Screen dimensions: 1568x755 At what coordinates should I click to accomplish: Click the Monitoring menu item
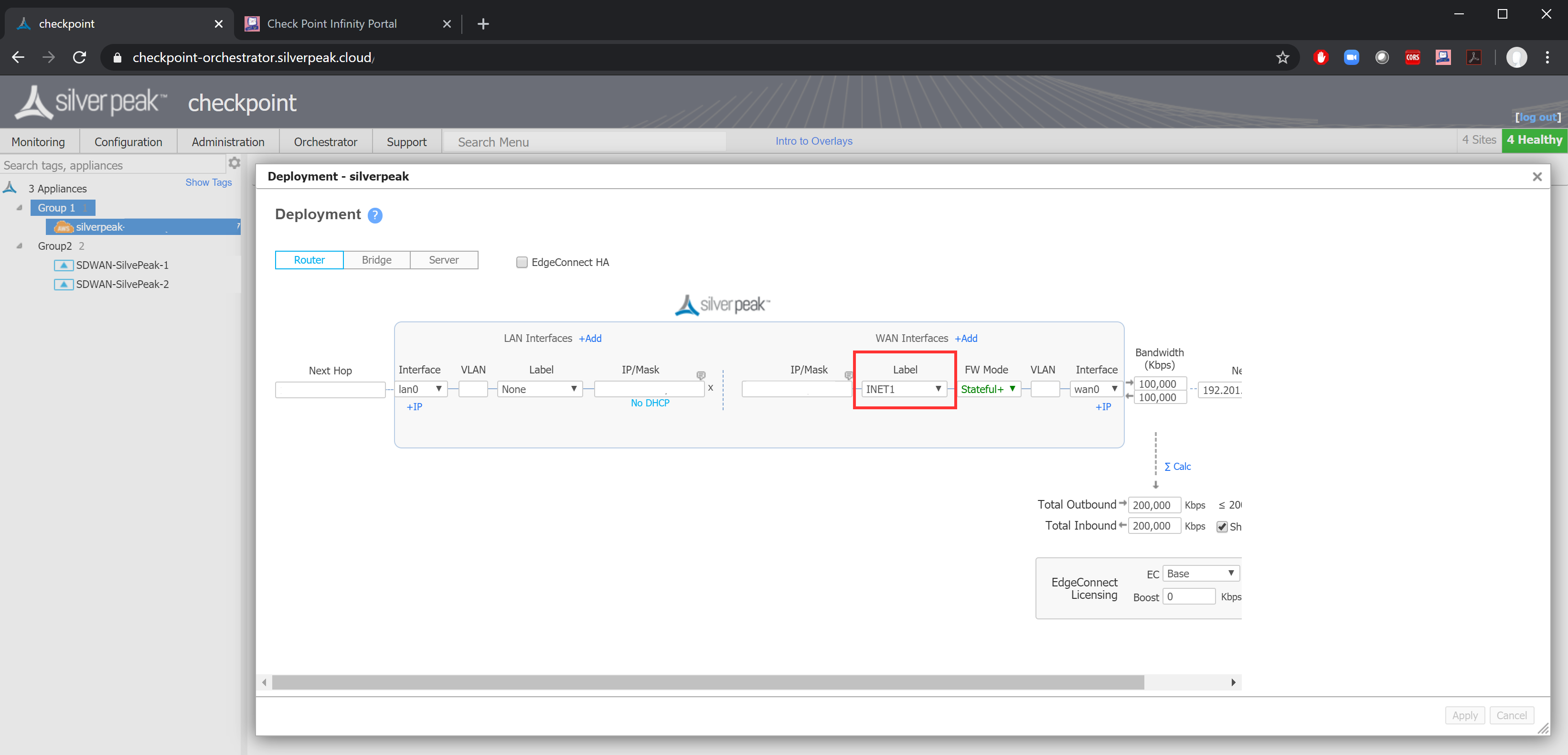(x=37, y=140)
